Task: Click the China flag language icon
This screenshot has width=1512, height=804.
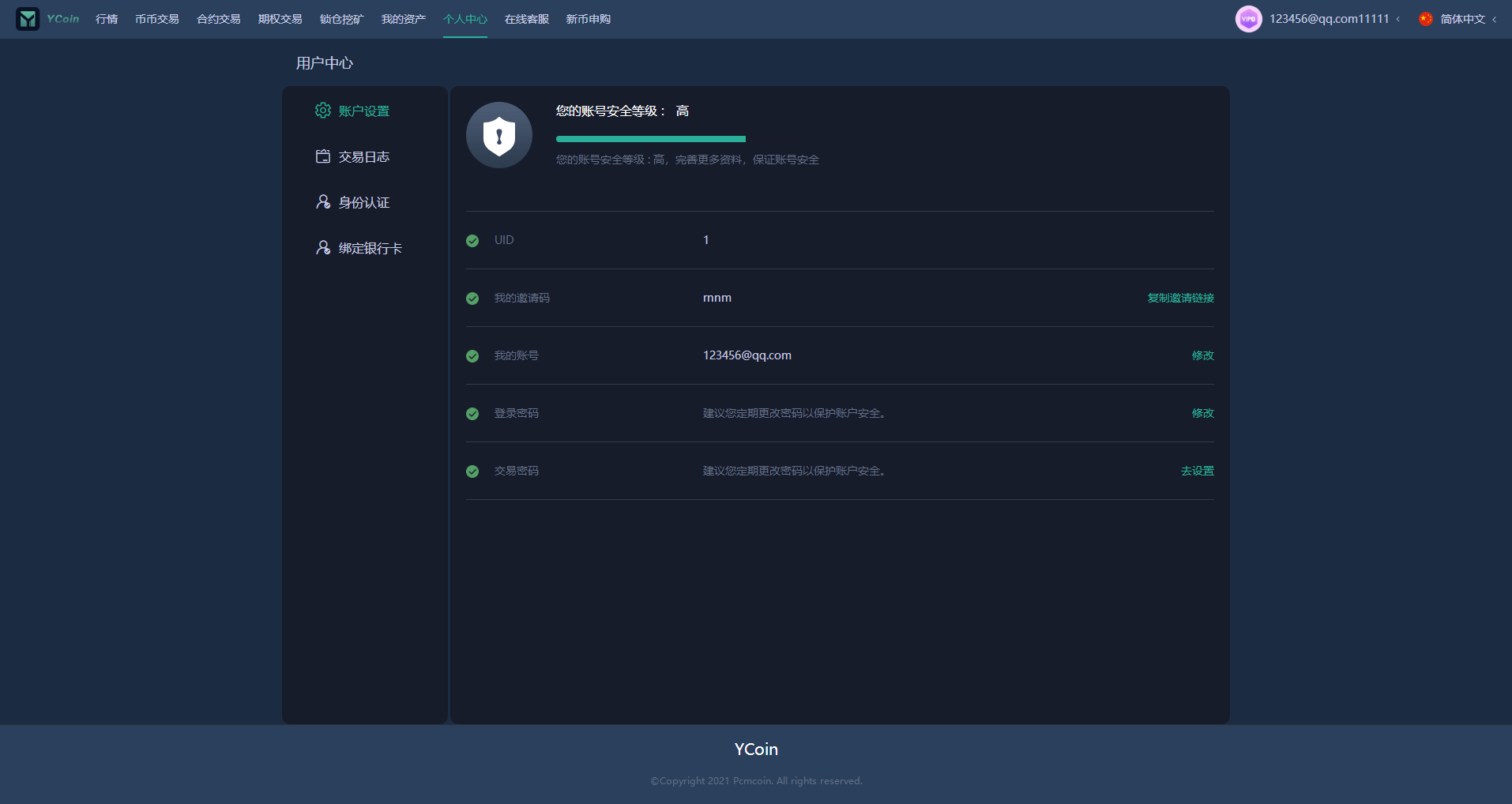Action: tap(1425, 19)
